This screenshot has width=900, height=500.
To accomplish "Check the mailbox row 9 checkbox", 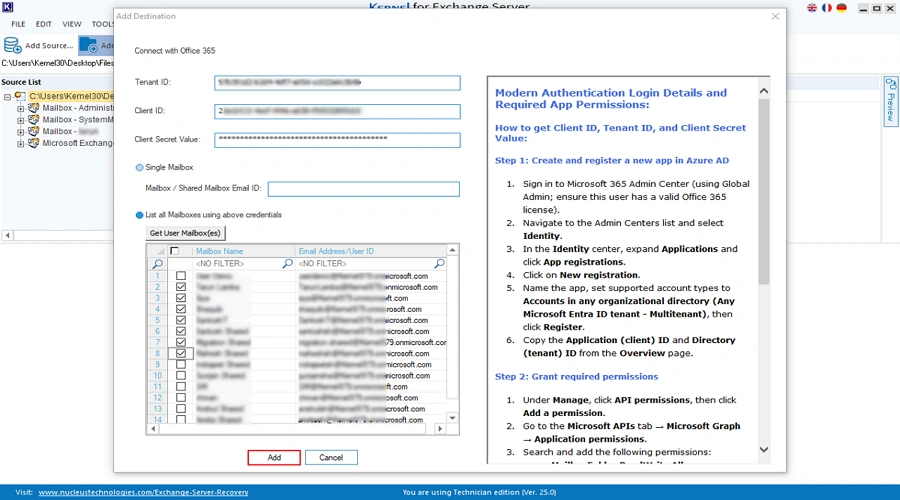I will click(181, 365).
